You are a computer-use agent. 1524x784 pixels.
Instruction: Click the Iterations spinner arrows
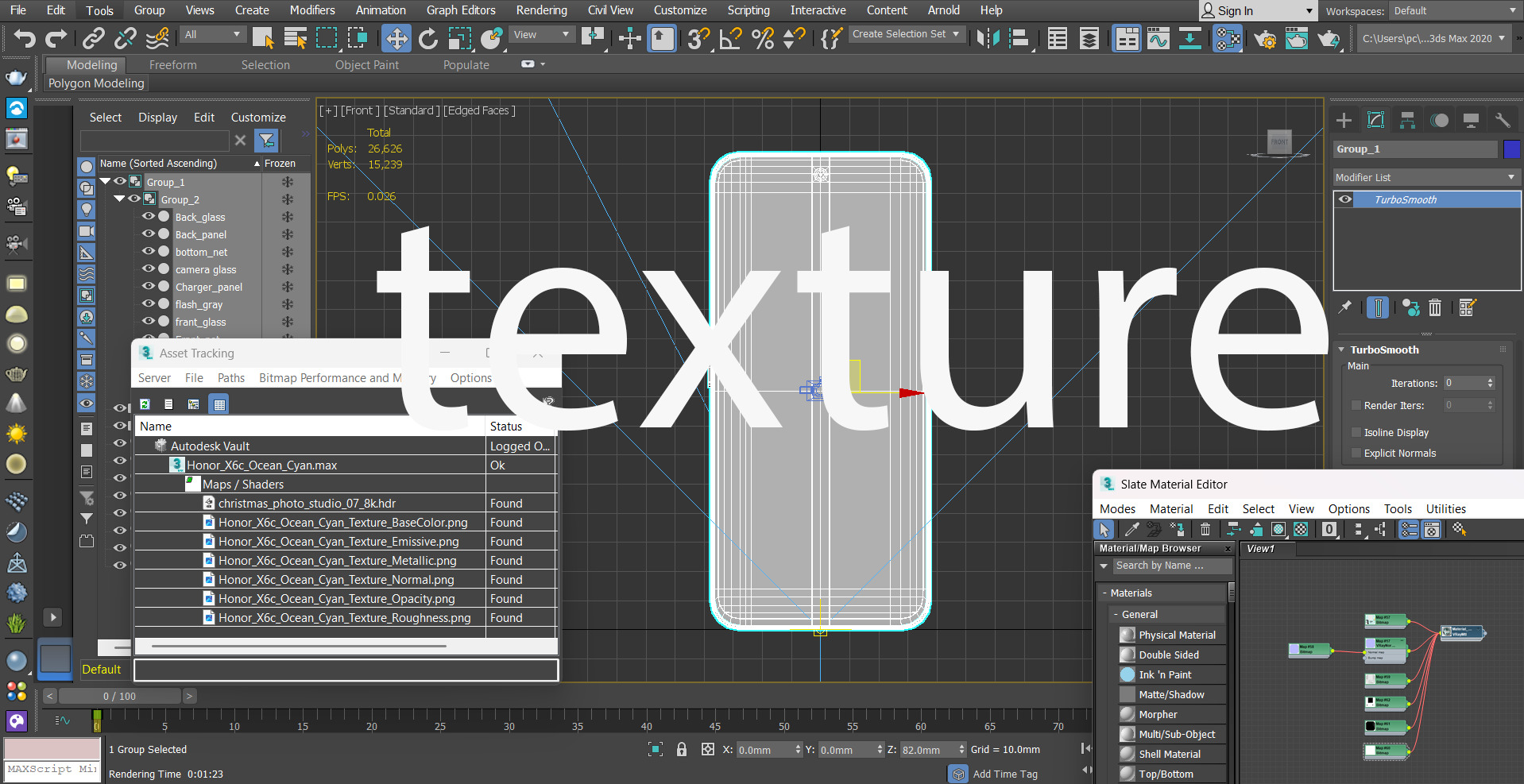[x=1490, y=383]
